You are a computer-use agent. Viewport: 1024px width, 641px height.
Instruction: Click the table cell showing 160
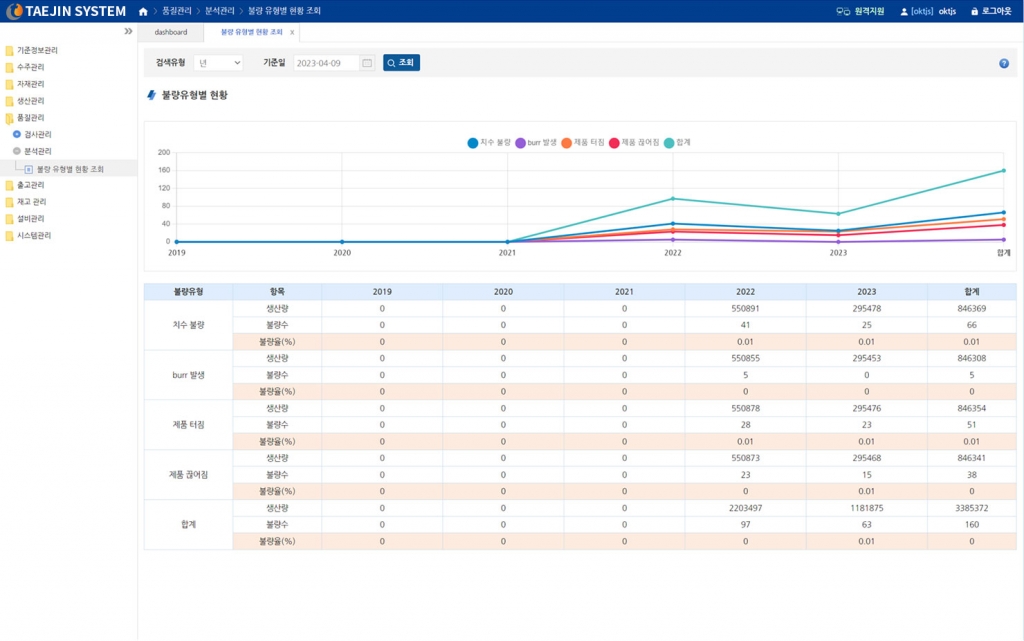(x=972, y=525)
